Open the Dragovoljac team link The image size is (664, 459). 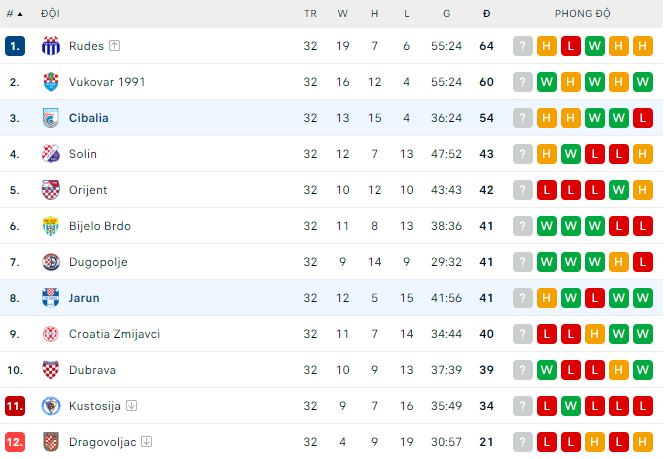[x=103, y=442]
